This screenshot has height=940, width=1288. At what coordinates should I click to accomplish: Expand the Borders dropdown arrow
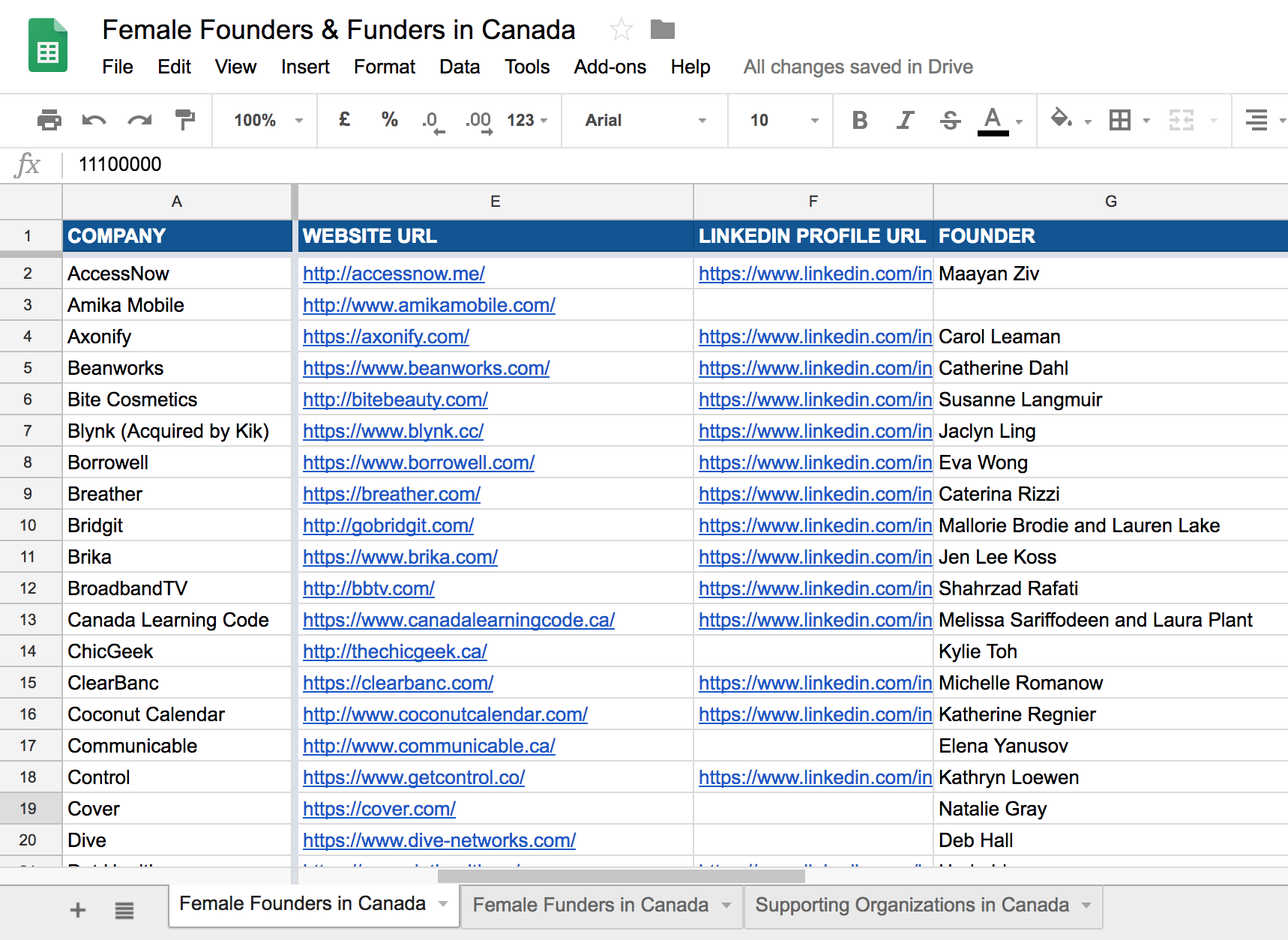1146,121
